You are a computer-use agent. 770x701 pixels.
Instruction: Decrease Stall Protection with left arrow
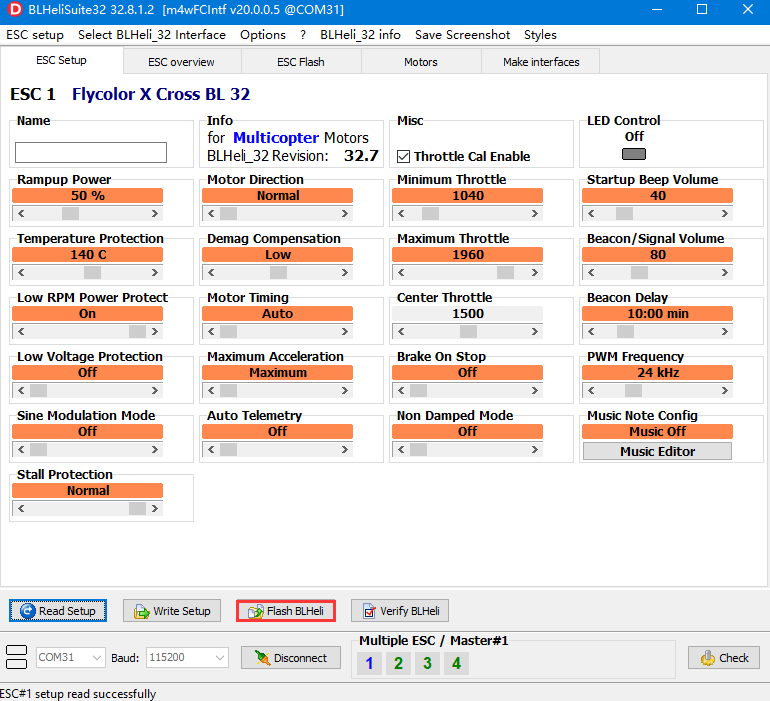[21, 508]
